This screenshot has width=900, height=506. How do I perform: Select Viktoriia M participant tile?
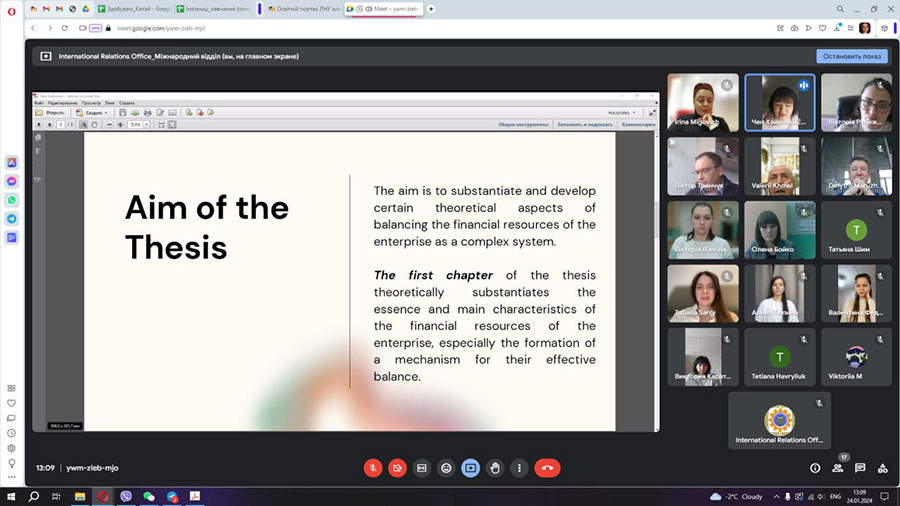point(856,357)
